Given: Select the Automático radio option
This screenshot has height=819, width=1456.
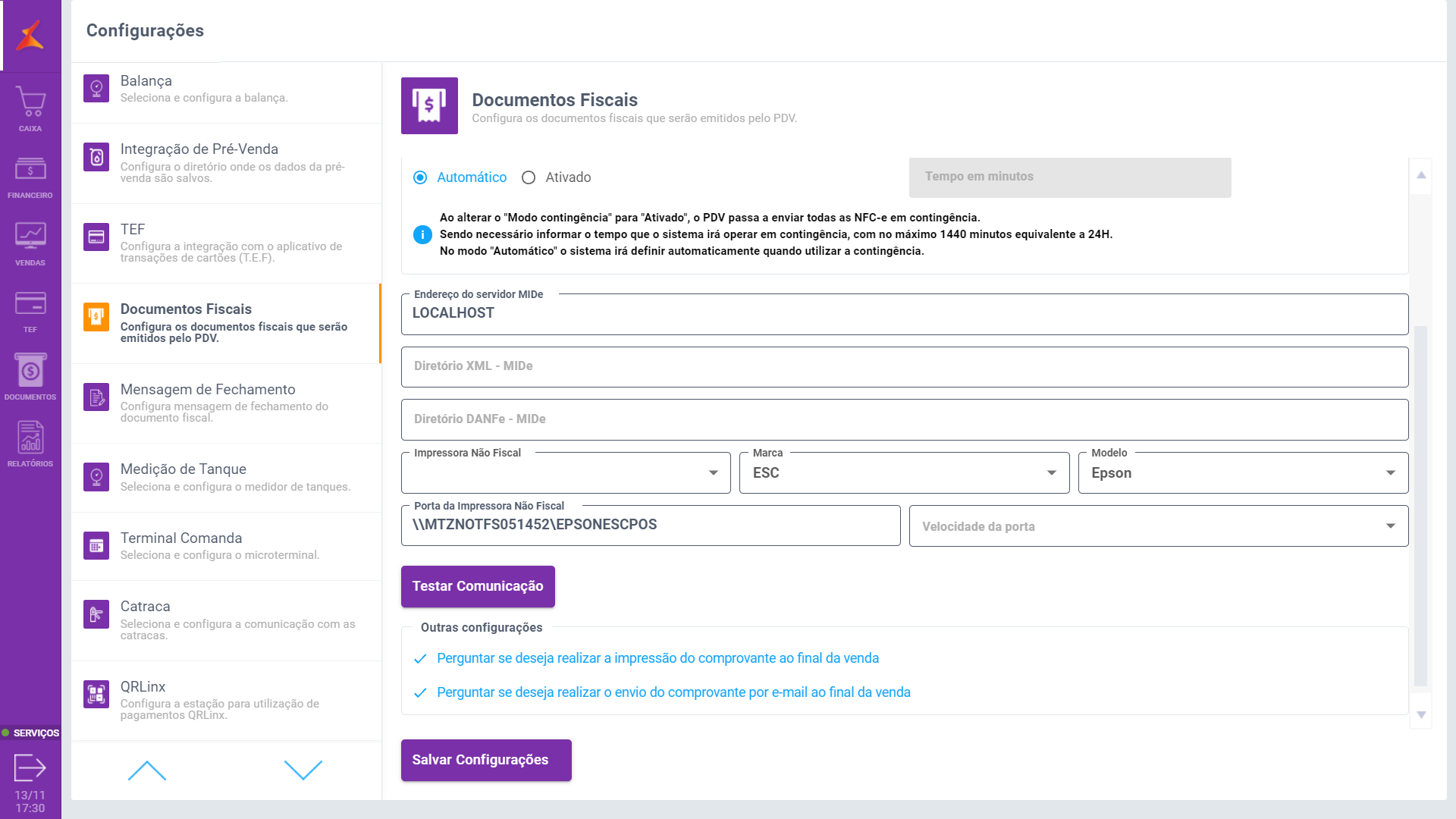Looking at the screenshot, I should [x=420, y=177].
